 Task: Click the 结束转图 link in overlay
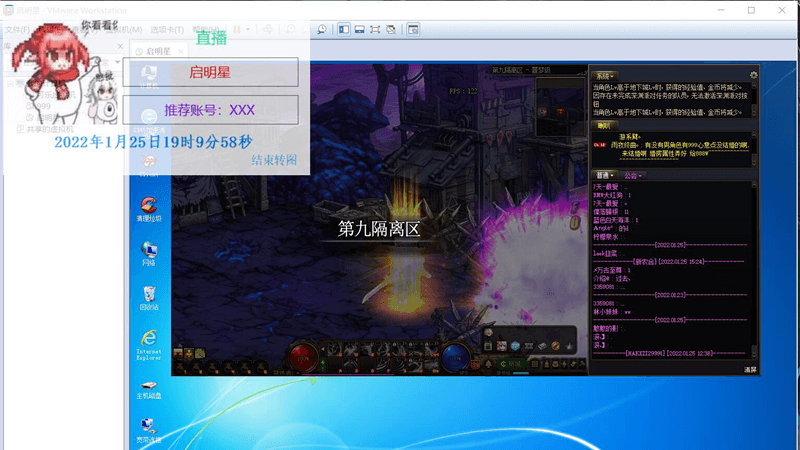pos(274,160)
